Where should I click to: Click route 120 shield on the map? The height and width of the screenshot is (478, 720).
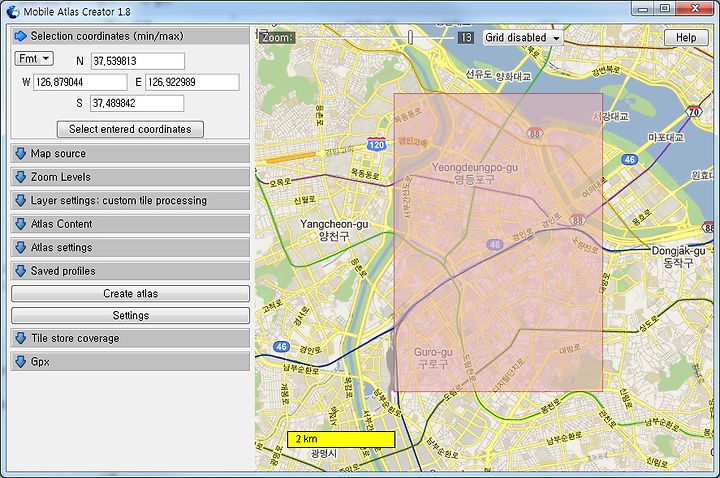[376, 145]
